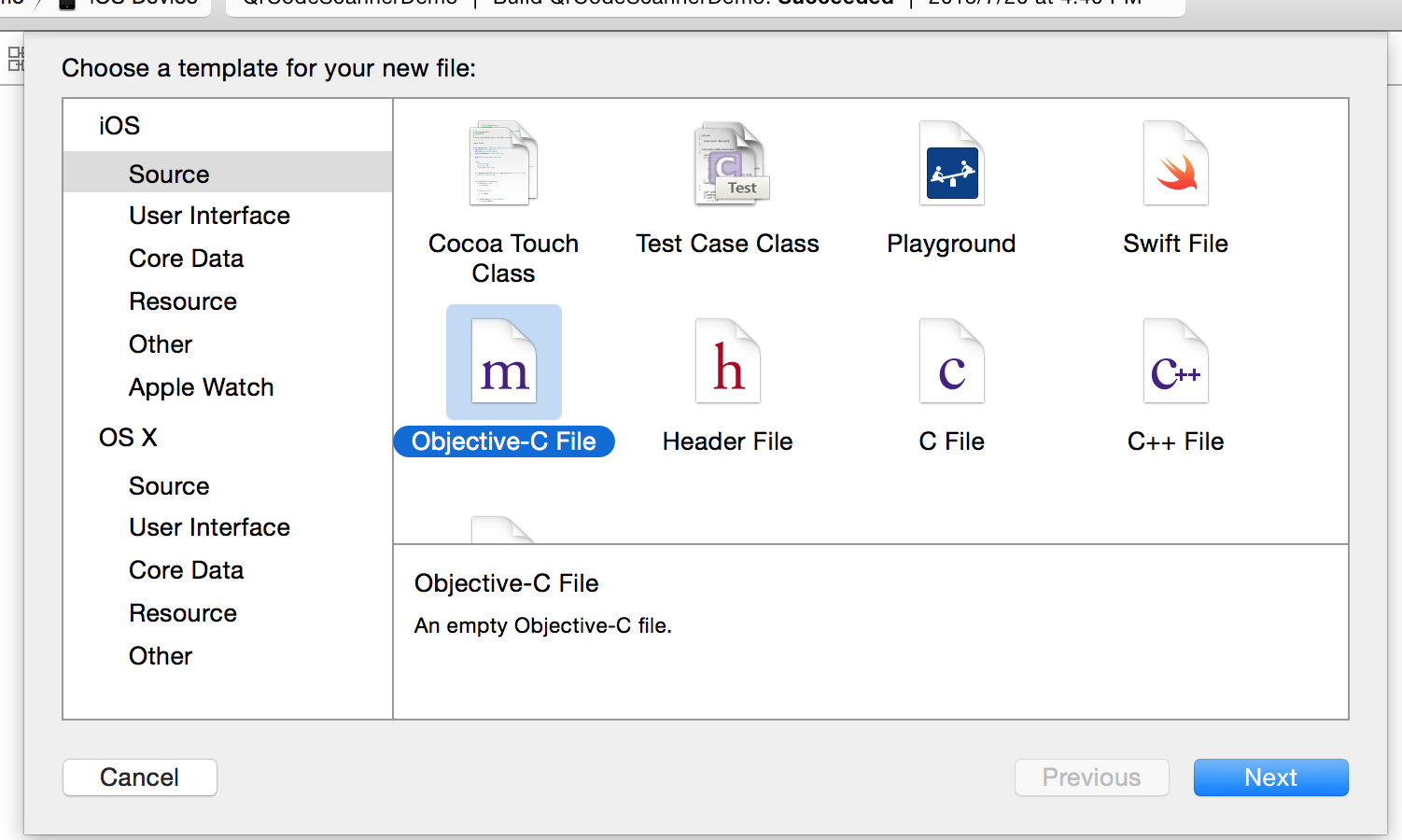1402x840 pixels.
Task: Click the Test Case Class label
Action: click(x=727, y=244)
